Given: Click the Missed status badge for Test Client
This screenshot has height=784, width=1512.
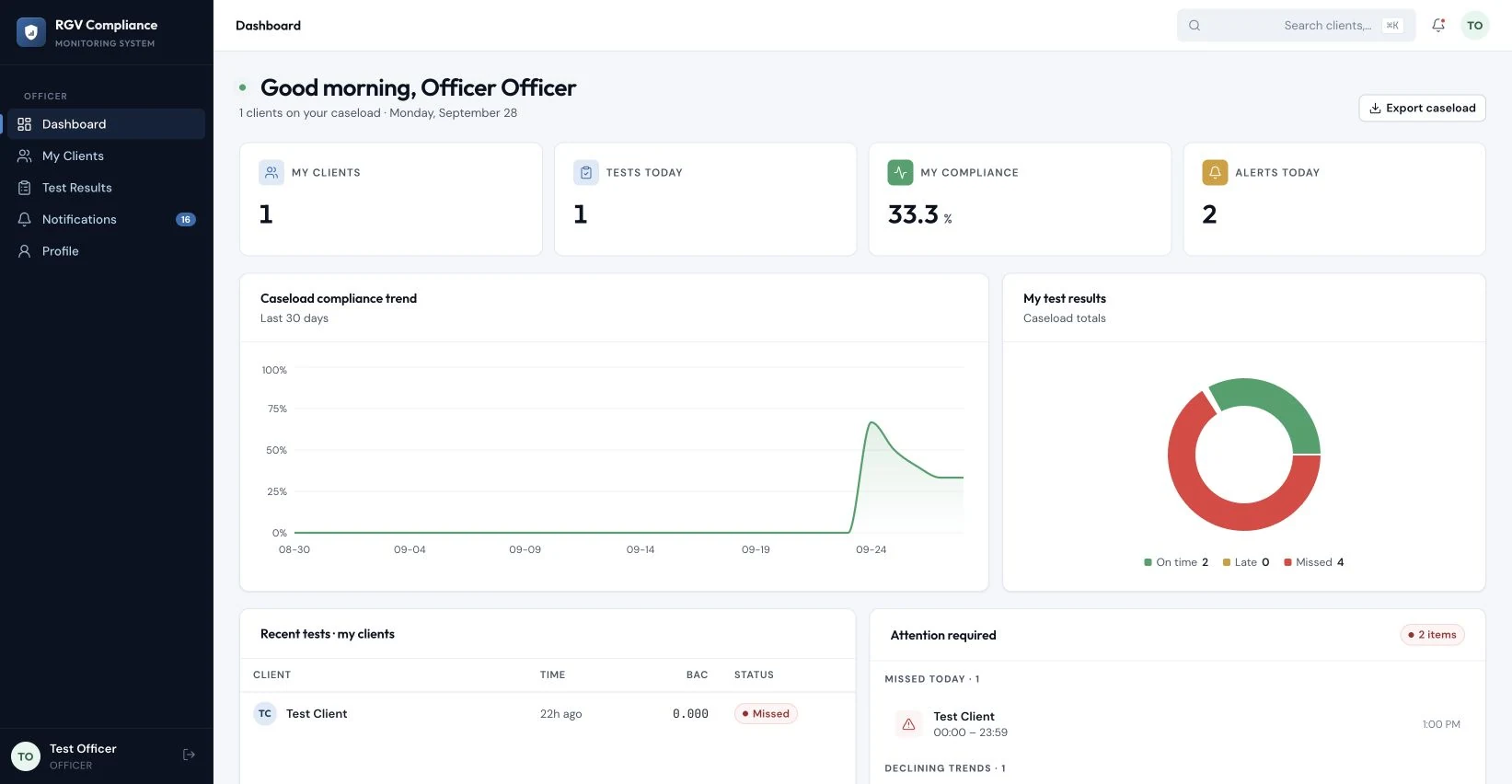Looking at the screenshot, I should click(766, 714).
